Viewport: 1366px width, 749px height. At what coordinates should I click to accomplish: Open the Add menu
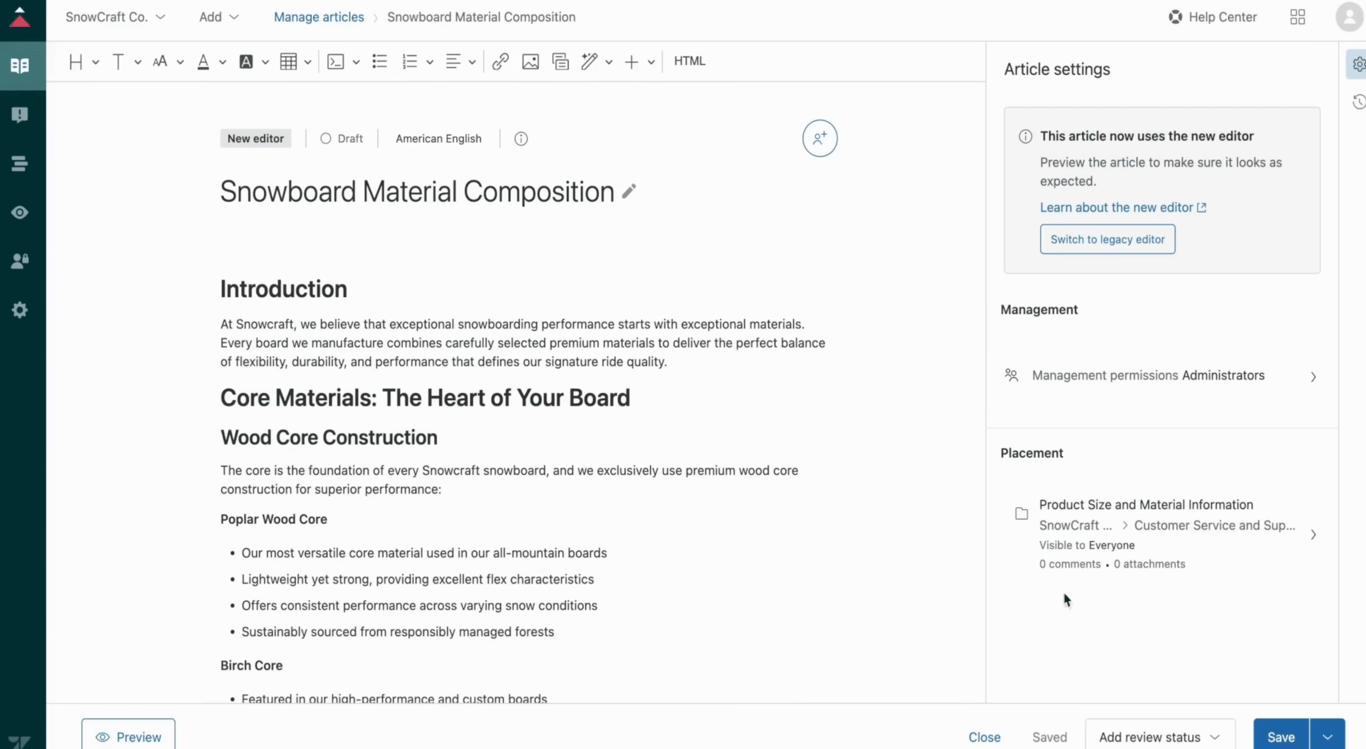219,17
